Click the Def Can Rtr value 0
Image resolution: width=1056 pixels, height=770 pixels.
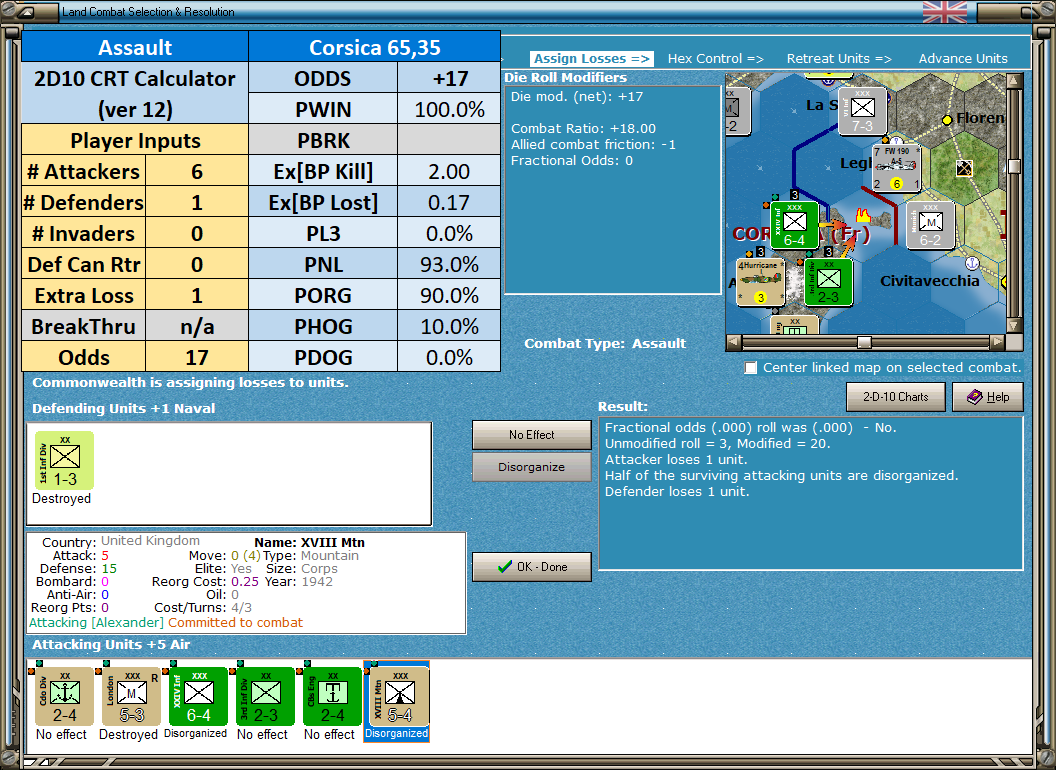point(197,265)
